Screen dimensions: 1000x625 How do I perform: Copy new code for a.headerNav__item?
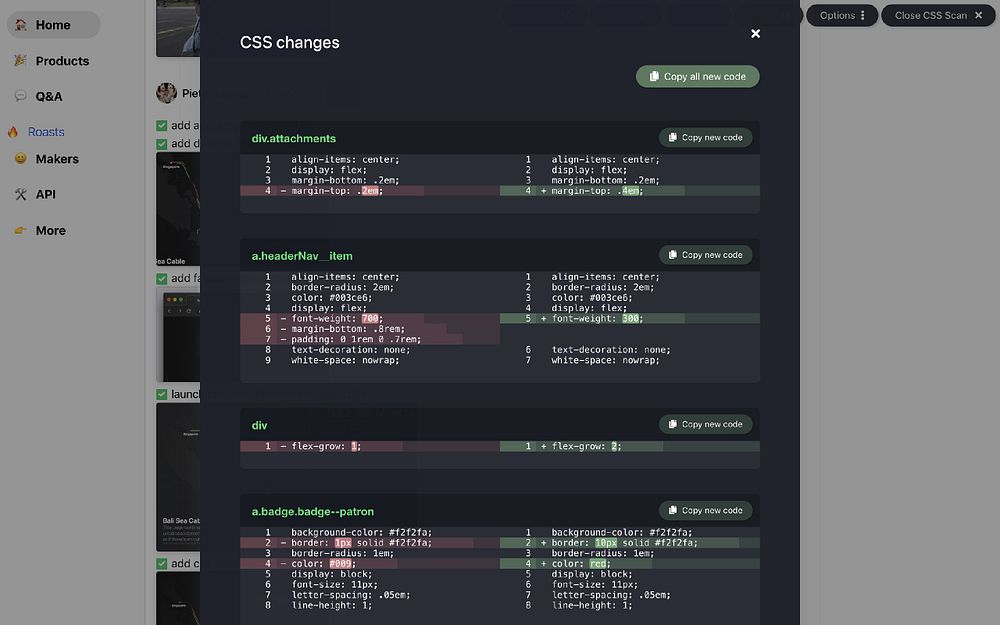[705, 255]
